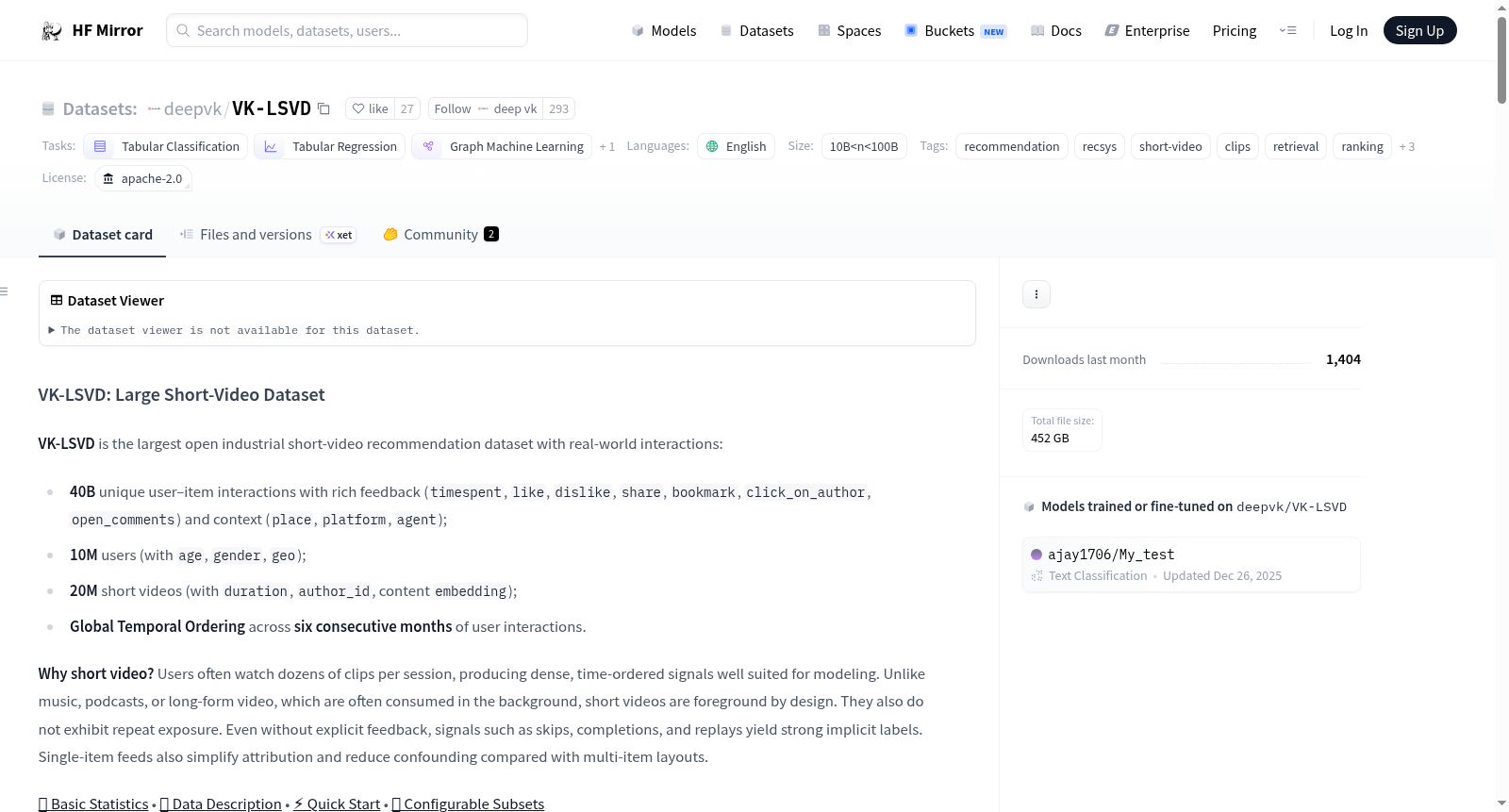1509x812 pixels.
Task: Click the ajay1706 purple avatar icon
Action: [x=1036, y=555]
